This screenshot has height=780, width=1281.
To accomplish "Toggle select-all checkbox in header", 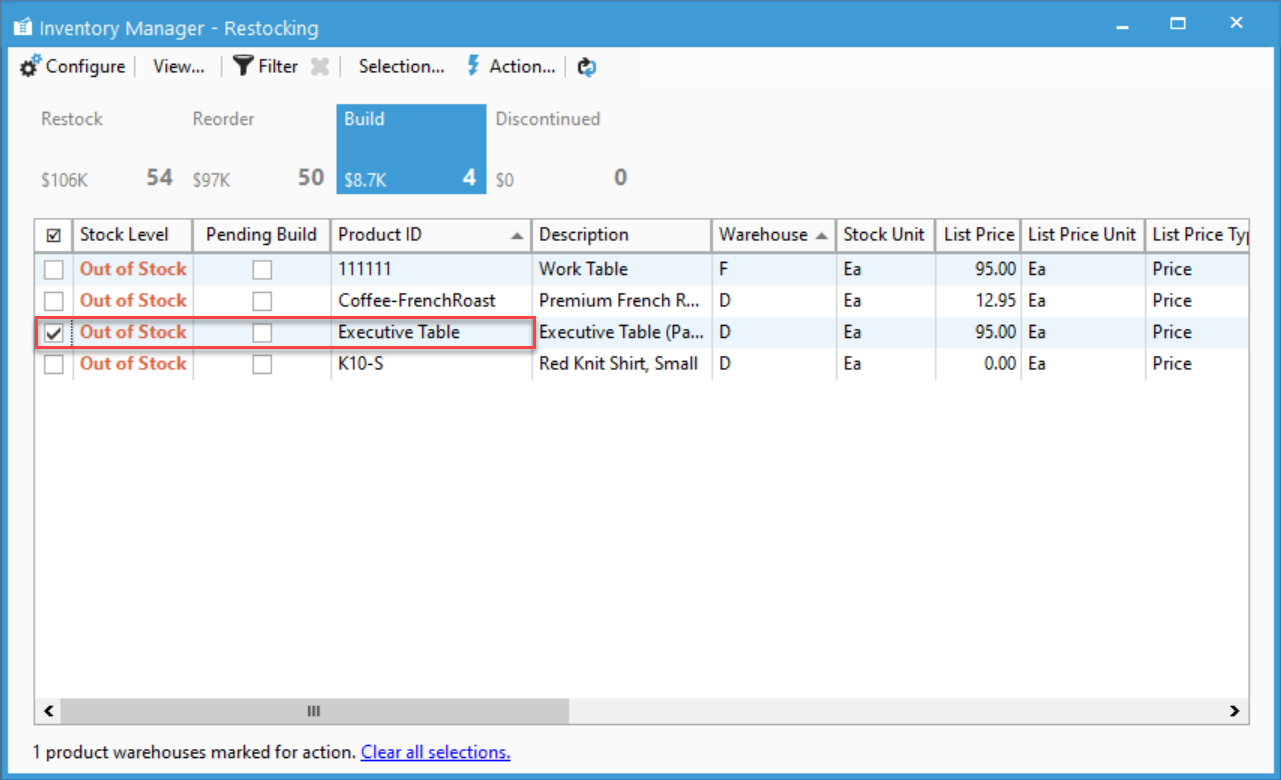I will pos(54,236).
